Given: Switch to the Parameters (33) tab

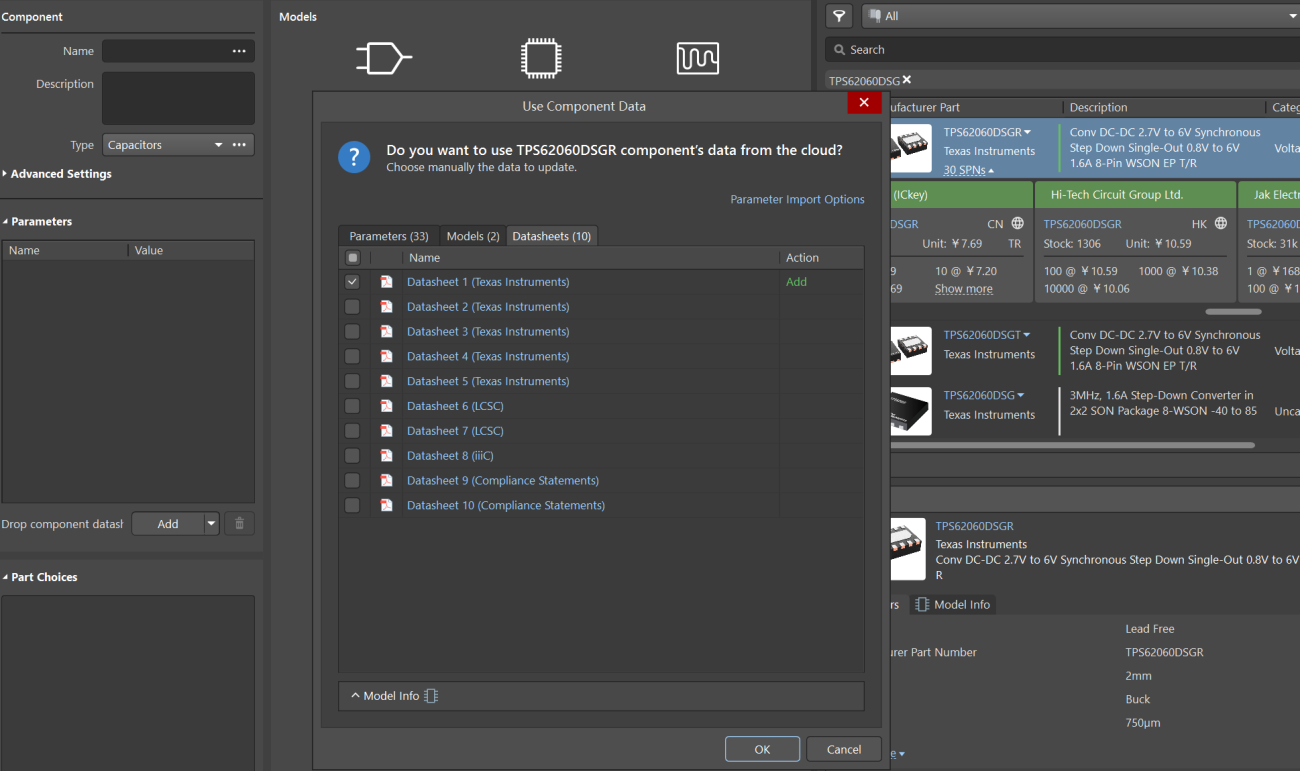Looking at the screenshot, I should (389, 236).
